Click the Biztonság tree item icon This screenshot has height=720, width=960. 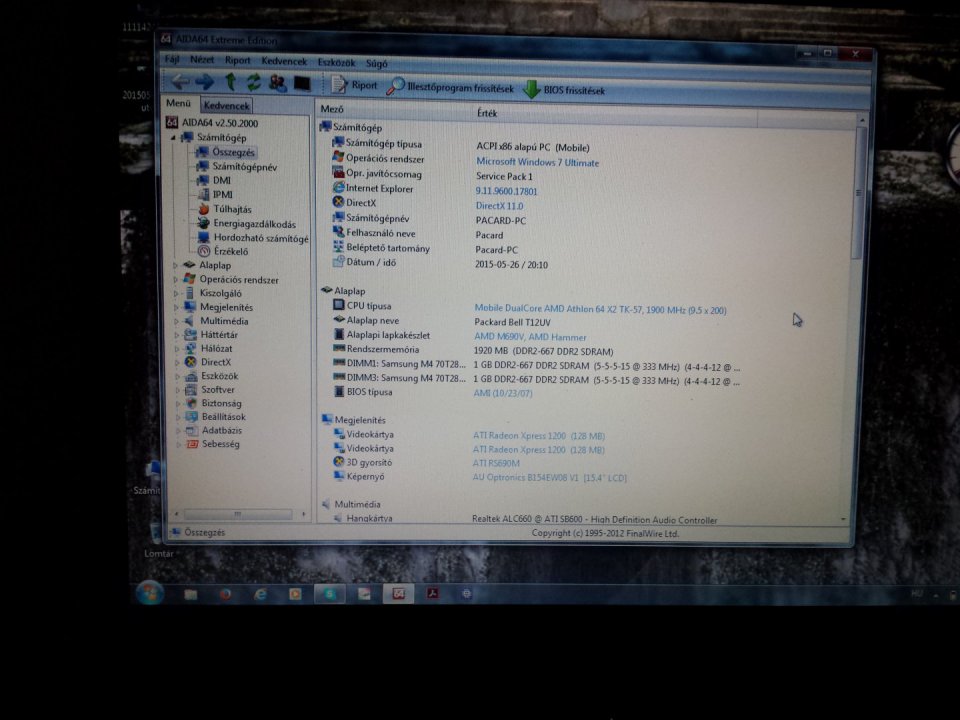pos(192,403)
